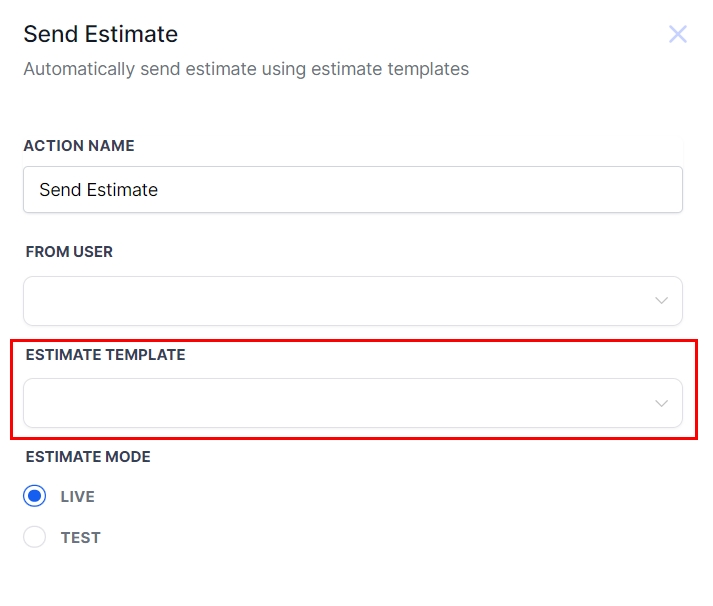
Task: Select the LIVE radio button circle
Action: click(35, 496)
